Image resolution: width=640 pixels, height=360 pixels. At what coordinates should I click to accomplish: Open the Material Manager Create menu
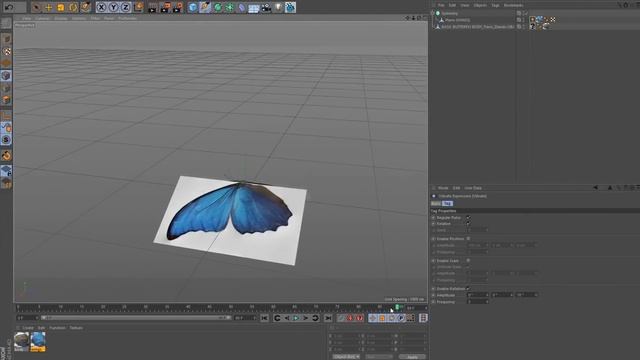pos(28,328)
